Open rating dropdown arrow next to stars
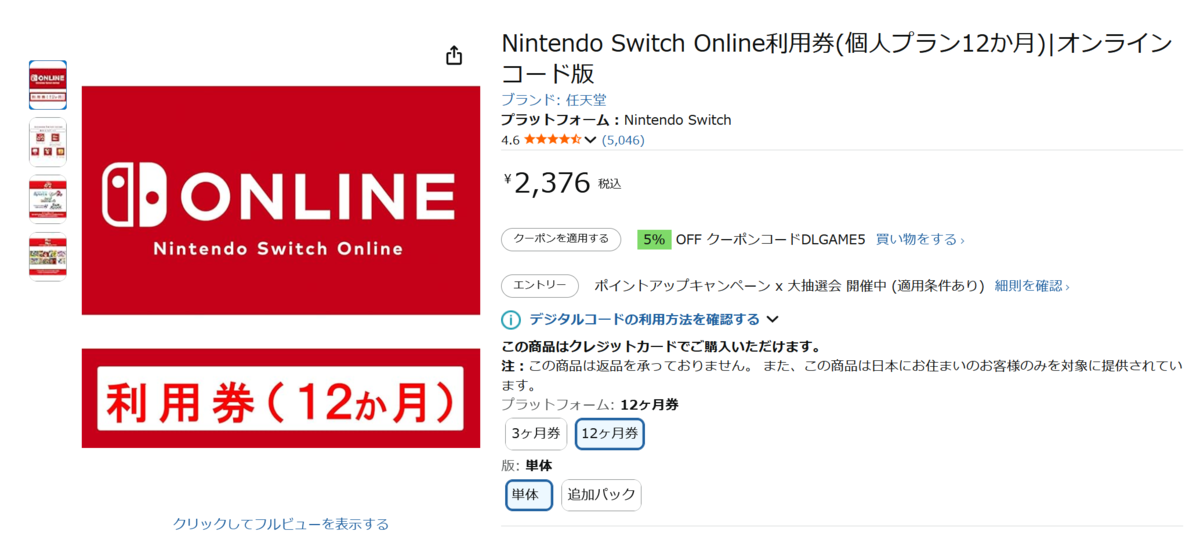This screenshot has width=1200, height=535. (590, 140)
